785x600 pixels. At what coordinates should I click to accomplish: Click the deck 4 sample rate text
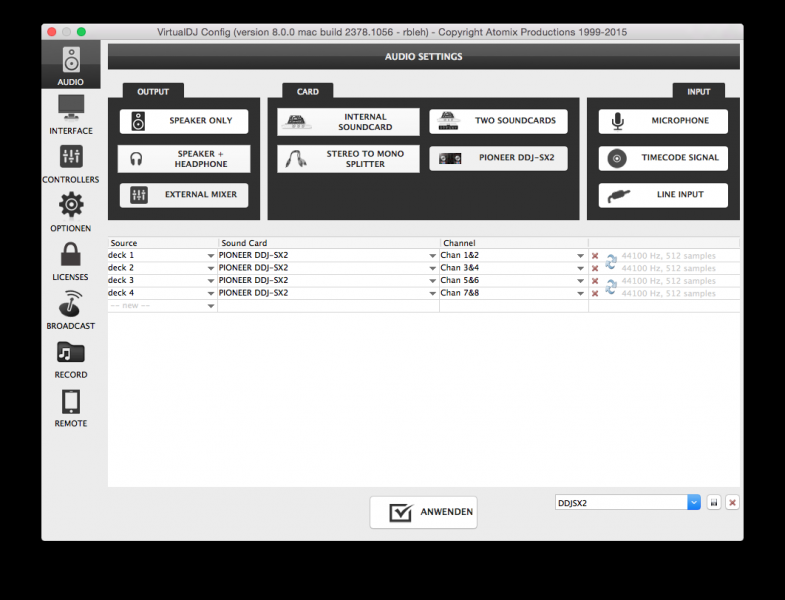(668, 293)
